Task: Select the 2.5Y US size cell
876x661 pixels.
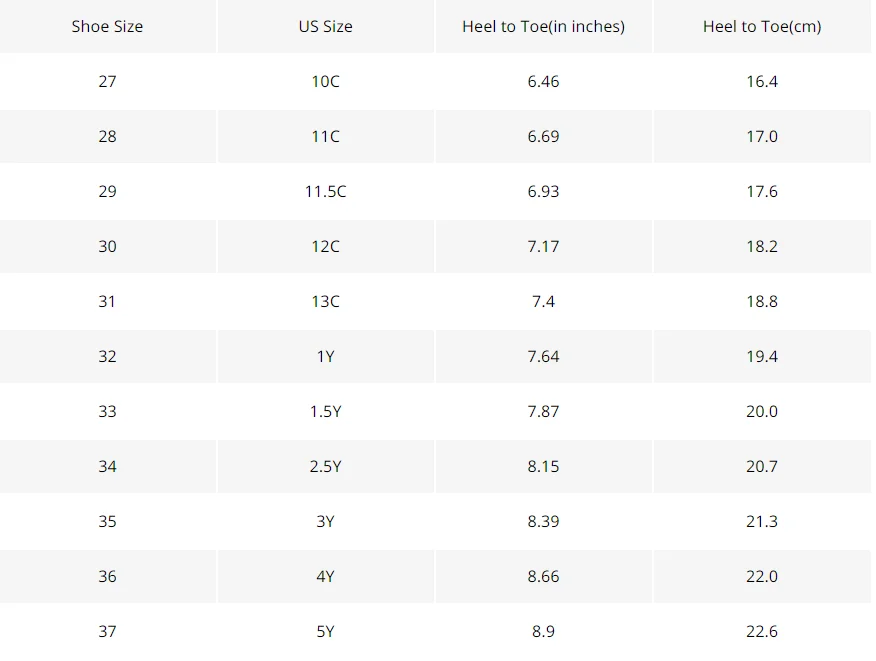Action: [x=326, y=467]
